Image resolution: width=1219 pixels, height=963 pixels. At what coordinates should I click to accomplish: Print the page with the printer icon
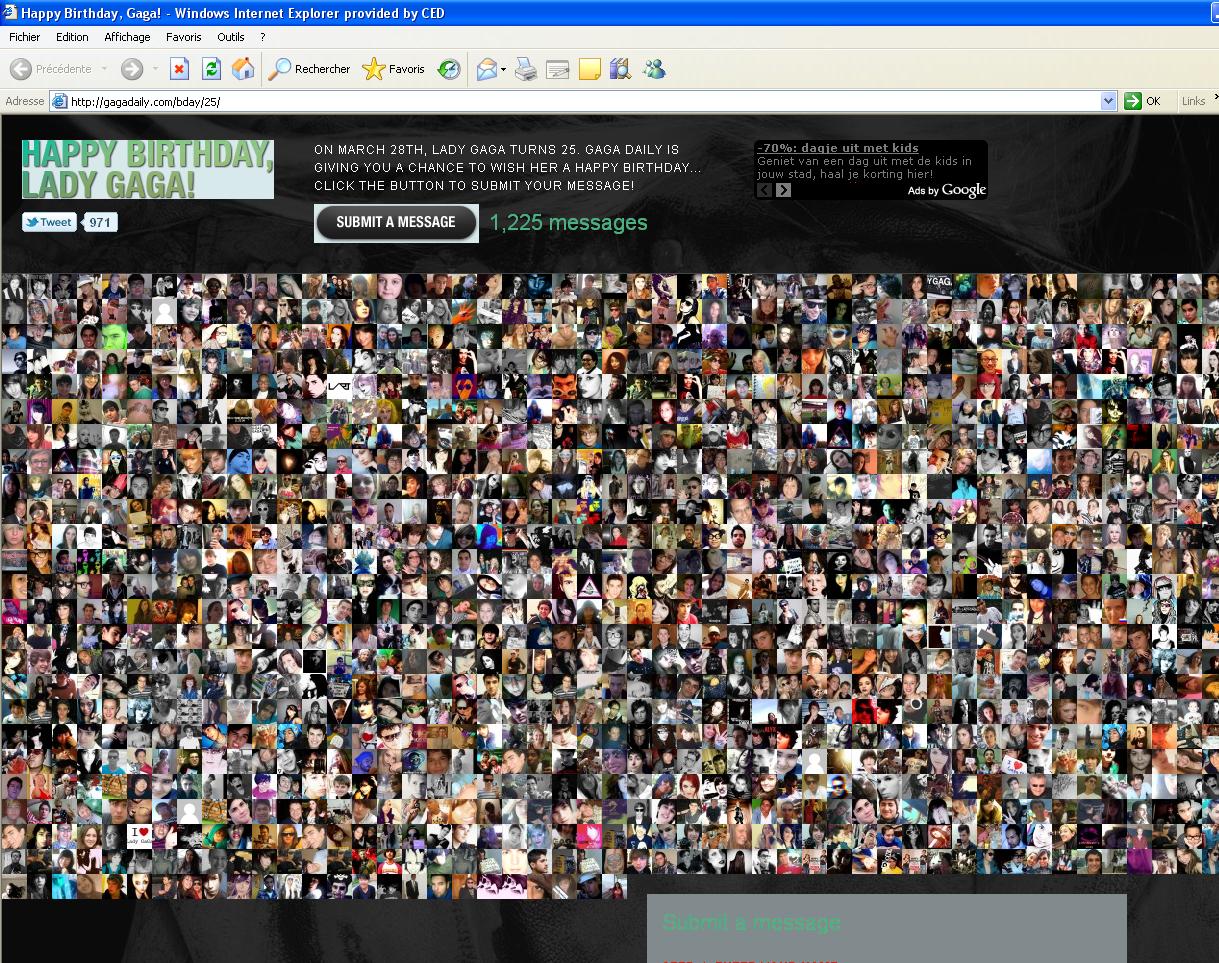point(526,69)
